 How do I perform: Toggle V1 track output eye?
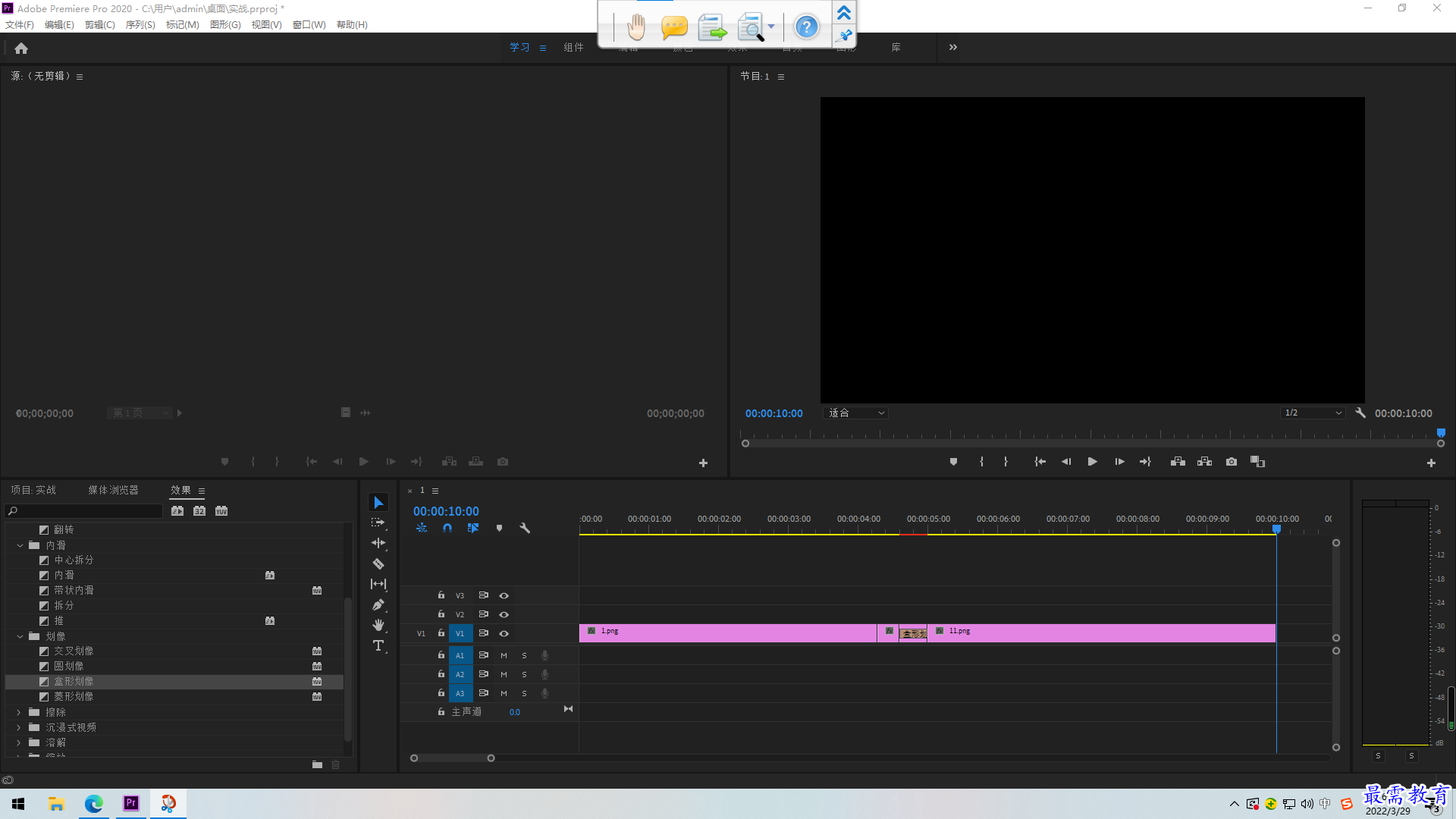(x=504, y=633)
